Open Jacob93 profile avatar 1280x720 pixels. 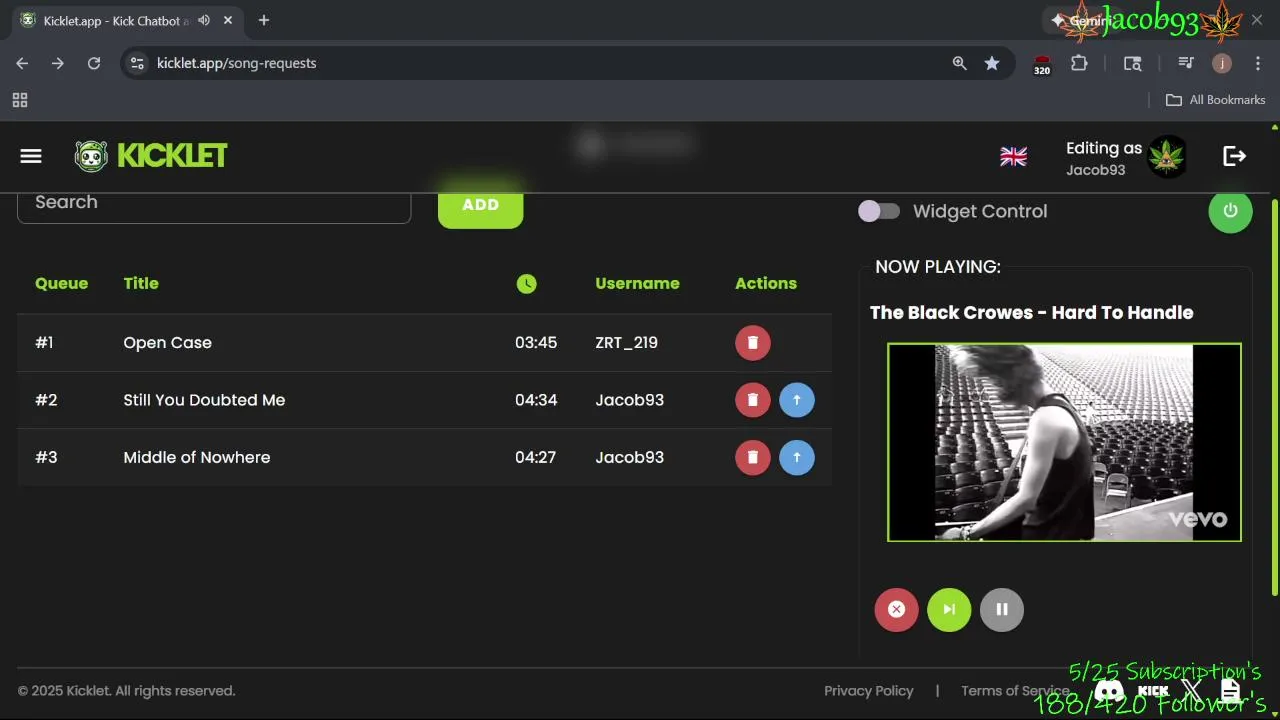pyautogui.click(x=1166, y=157)
